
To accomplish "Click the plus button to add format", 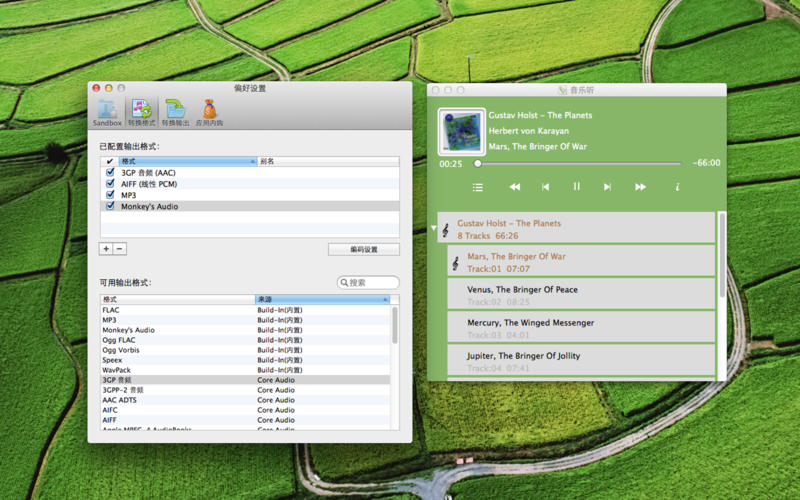I will 106,248.
